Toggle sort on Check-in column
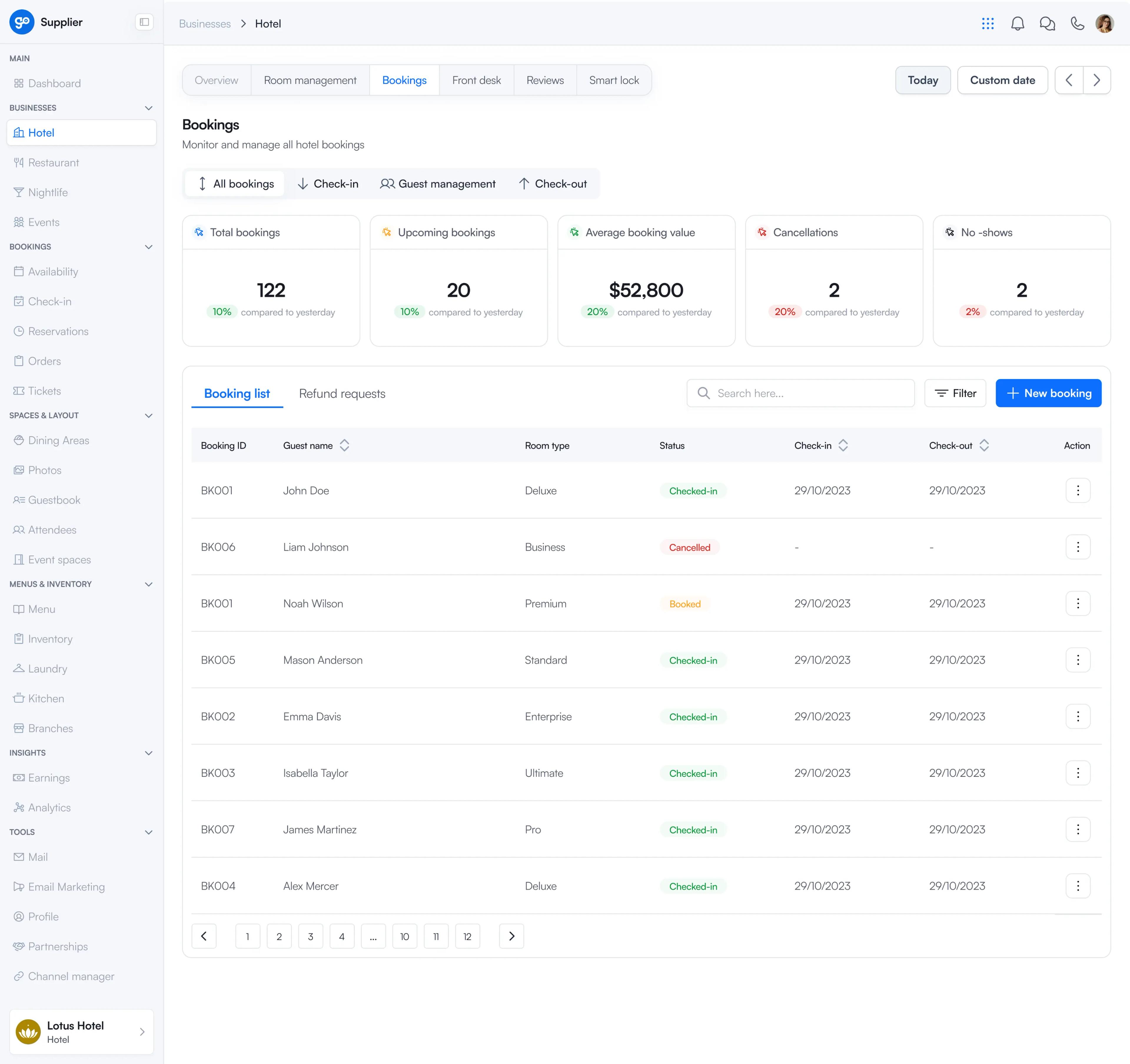The image size is (1130, 1064). (843, 445)
